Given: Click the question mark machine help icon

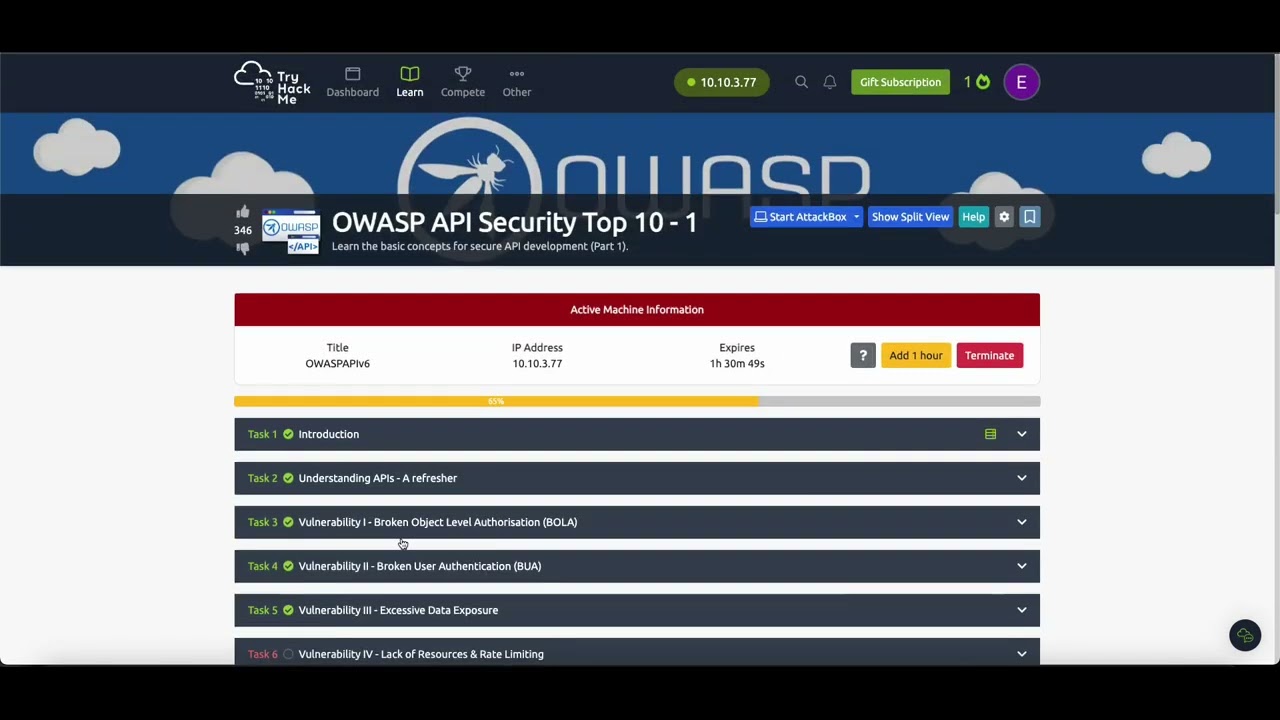Looking at the screenshot, I should point(863,355).
